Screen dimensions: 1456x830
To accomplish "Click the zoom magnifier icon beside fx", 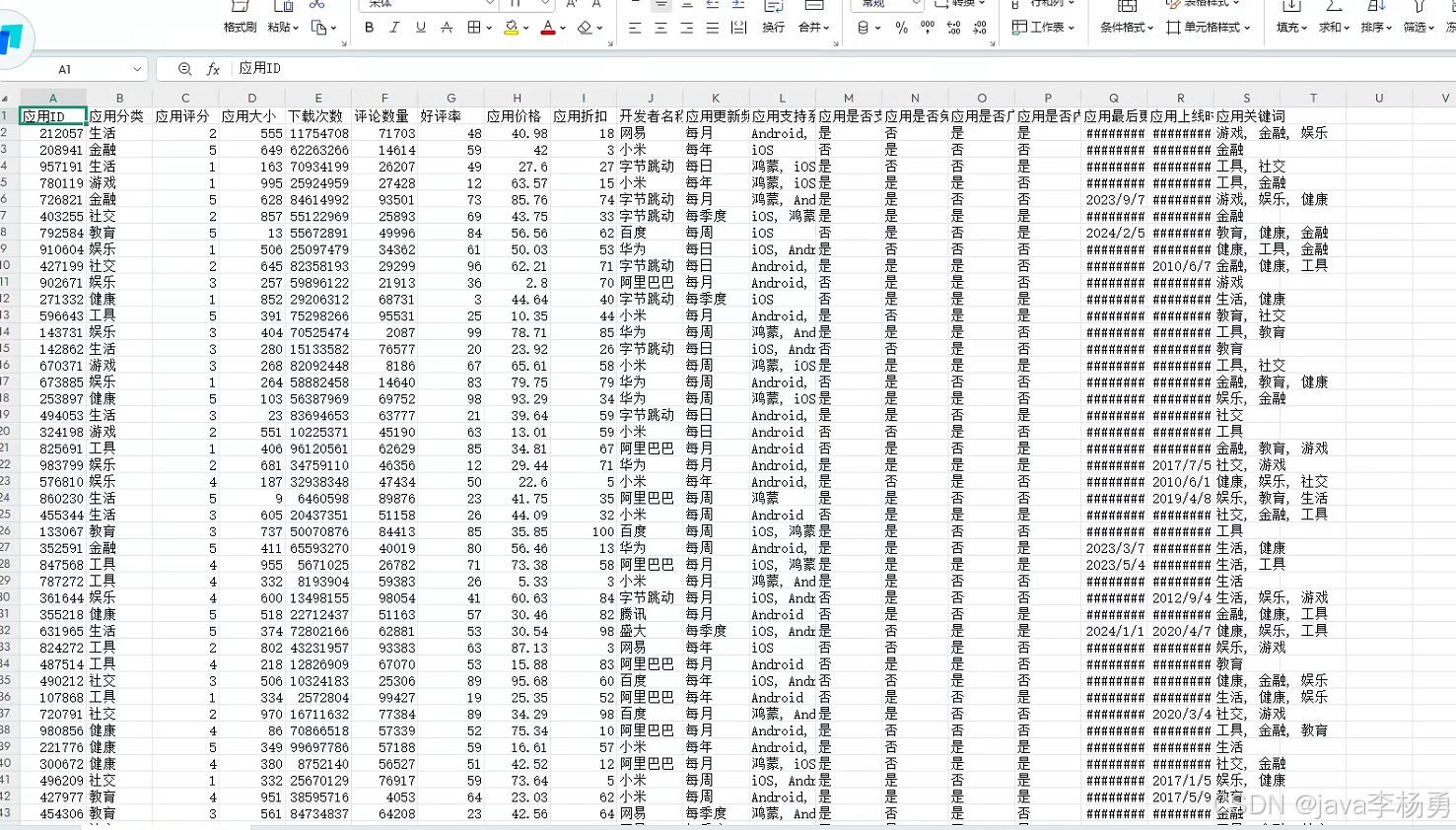I will click(x=184, y=69).
